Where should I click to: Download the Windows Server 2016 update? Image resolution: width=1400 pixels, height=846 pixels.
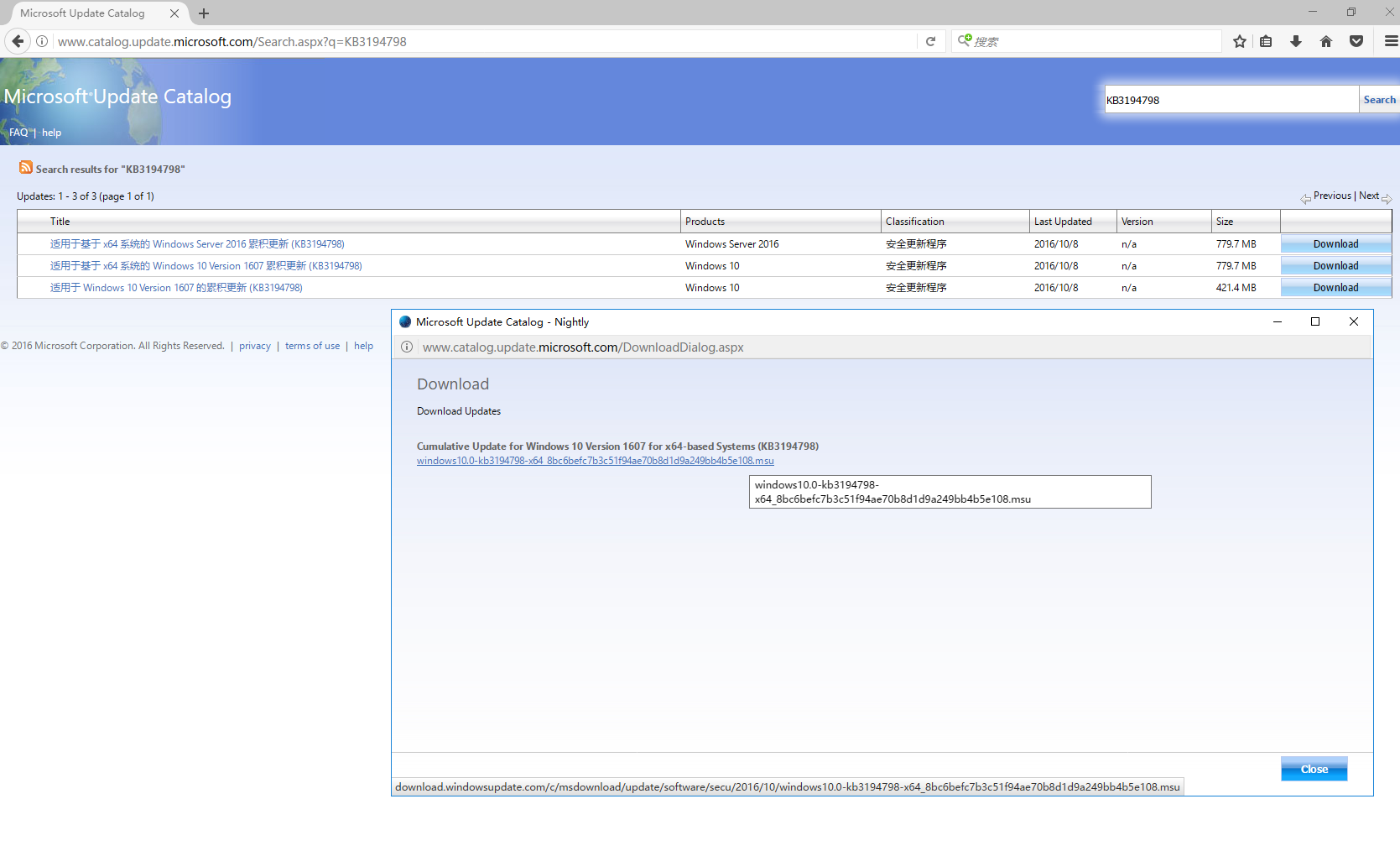point(1335,244)
